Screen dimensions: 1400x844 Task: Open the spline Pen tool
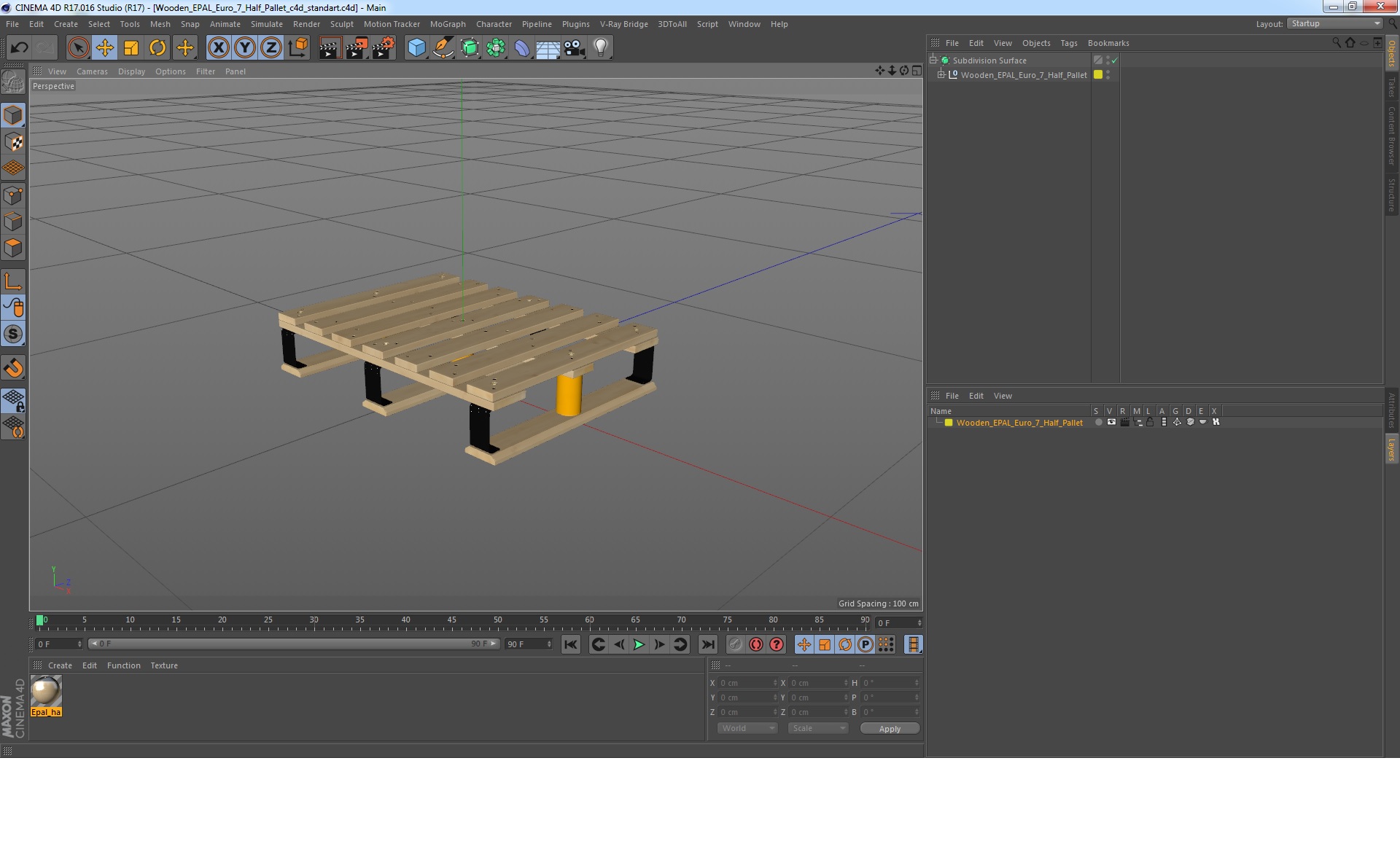click(x=443, y=48)
